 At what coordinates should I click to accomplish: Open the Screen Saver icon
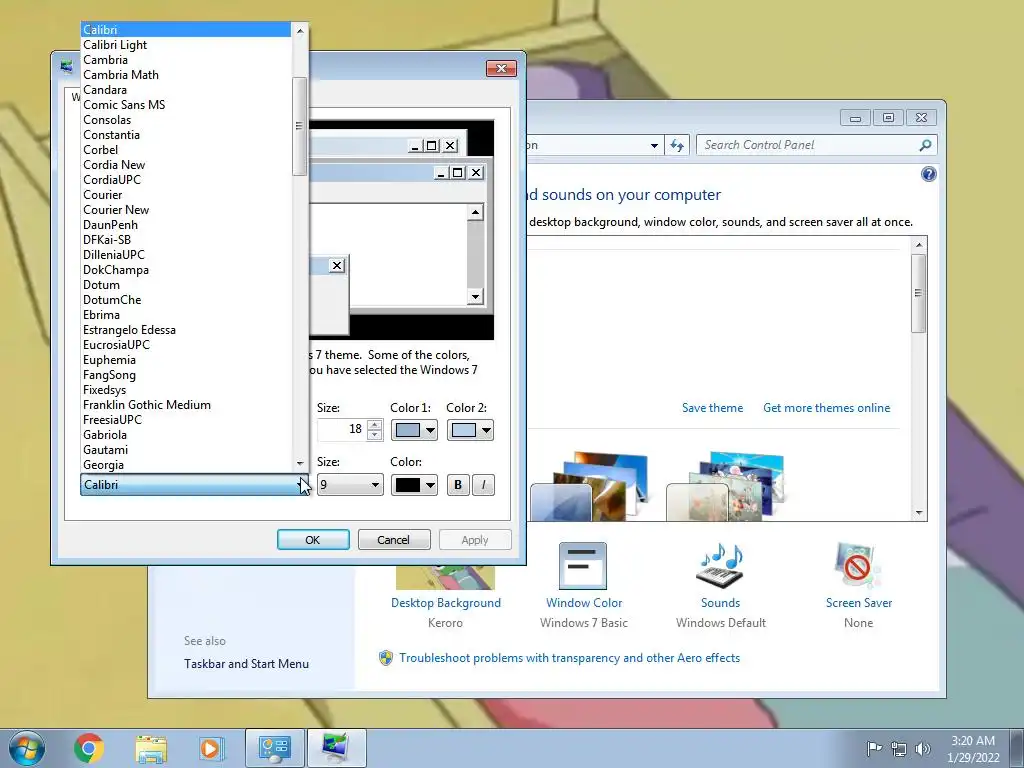(x=858, y=566)
